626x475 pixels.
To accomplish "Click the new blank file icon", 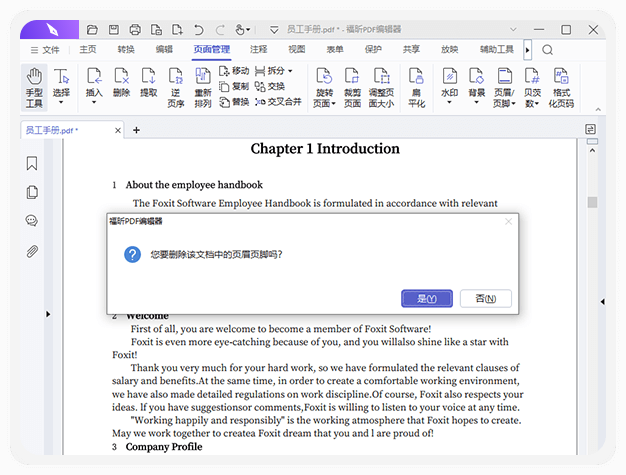I will pos(177,30).
